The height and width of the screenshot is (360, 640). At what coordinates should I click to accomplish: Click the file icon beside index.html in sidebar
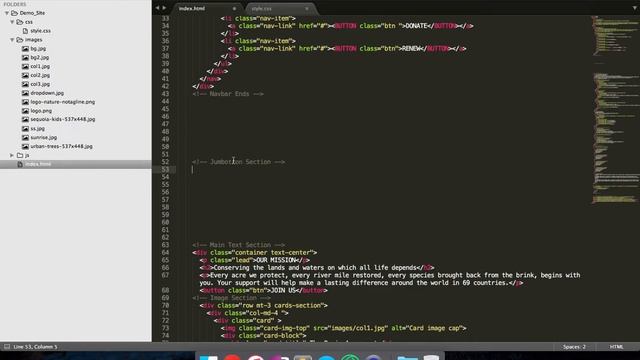tap(20, 164)
